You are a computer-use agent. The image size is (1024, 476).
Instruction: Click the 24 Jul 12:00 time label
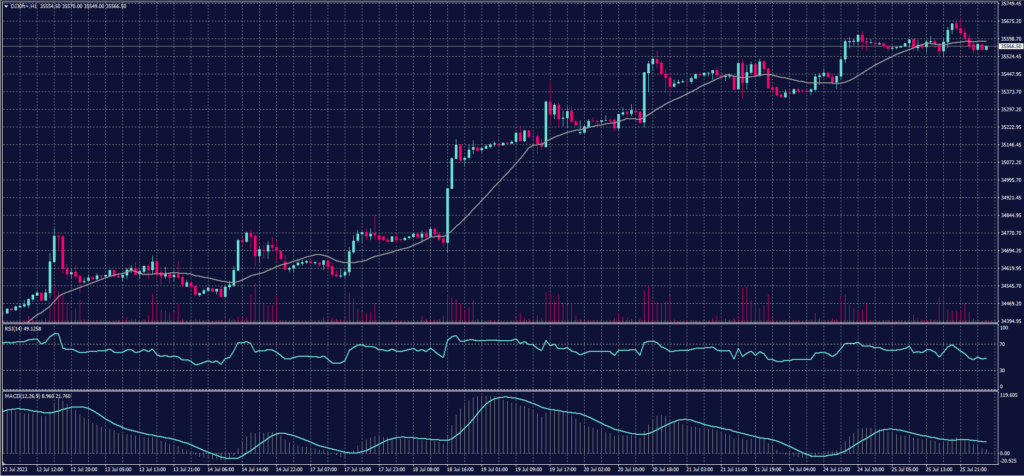pyautogui.click(x=837, y=468)
